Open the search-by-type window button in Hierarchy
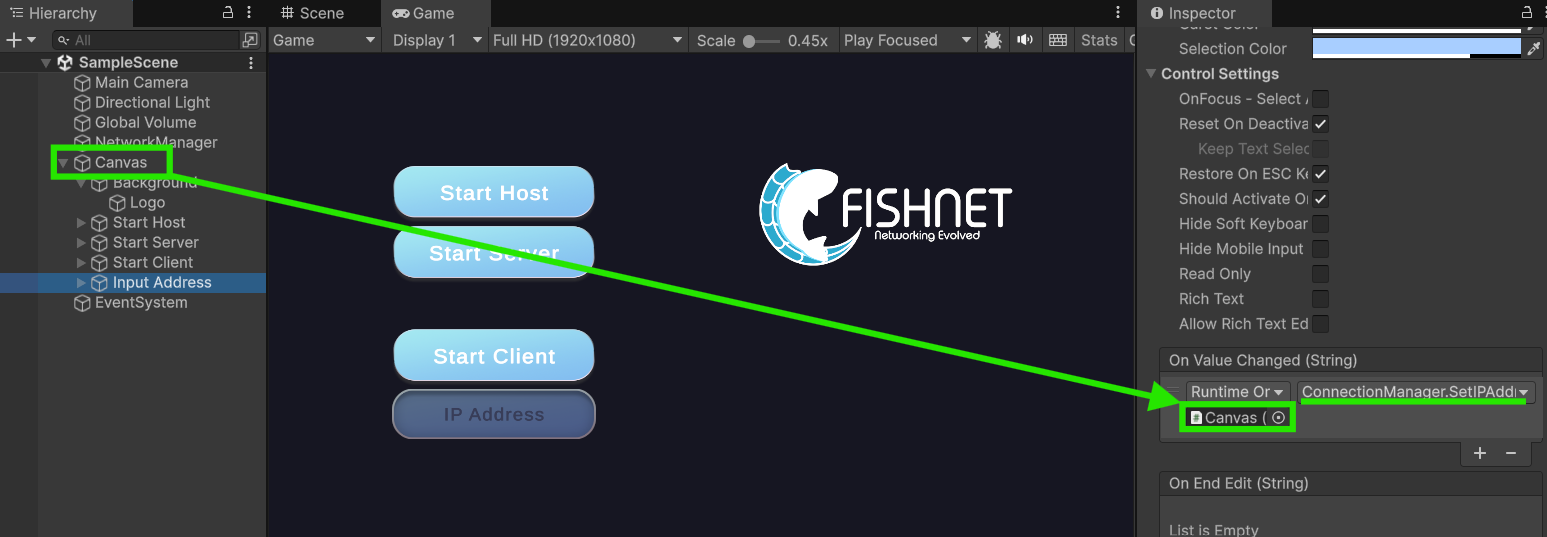Image resolution: width=1547 pixels, height=537 pixels. pos(250,40)
